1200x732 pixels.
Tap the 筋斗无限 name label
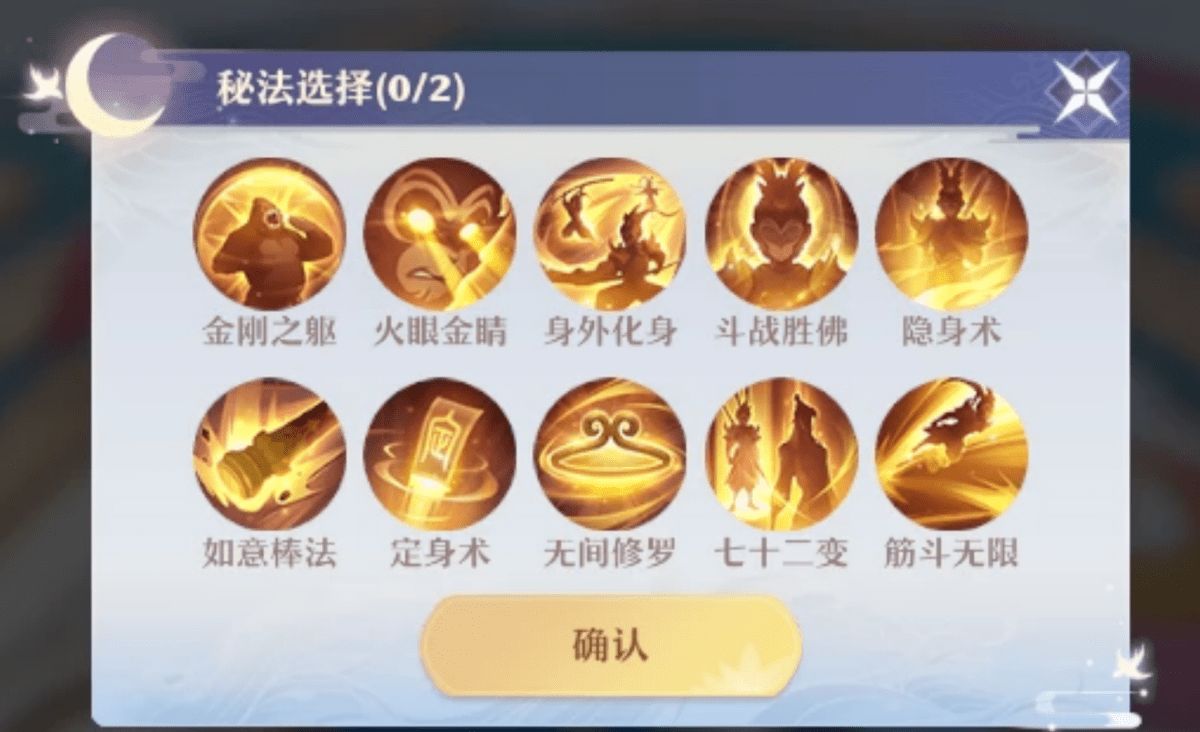(951, 552)
